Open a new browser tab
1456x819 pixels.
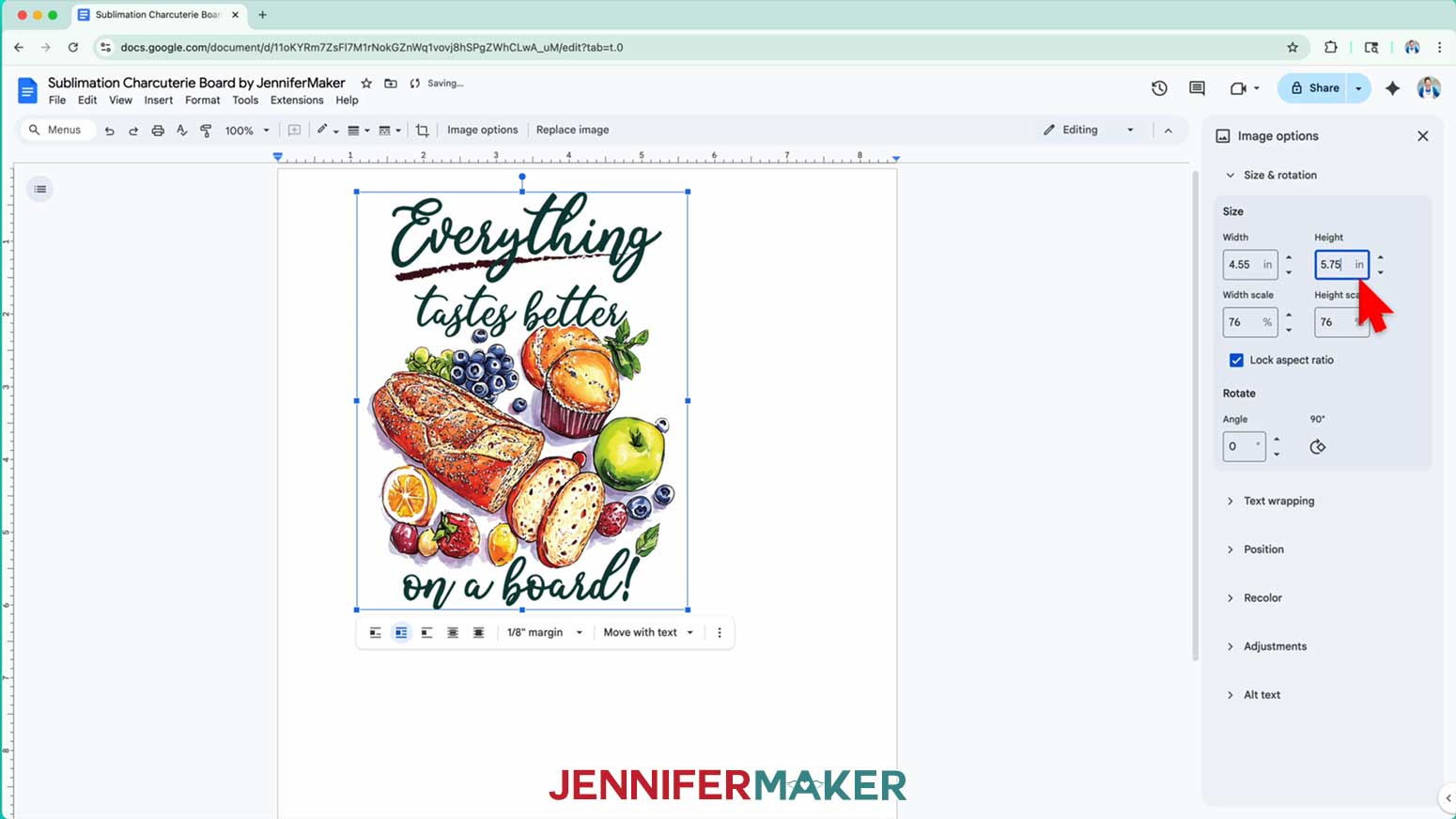point(262,15)
